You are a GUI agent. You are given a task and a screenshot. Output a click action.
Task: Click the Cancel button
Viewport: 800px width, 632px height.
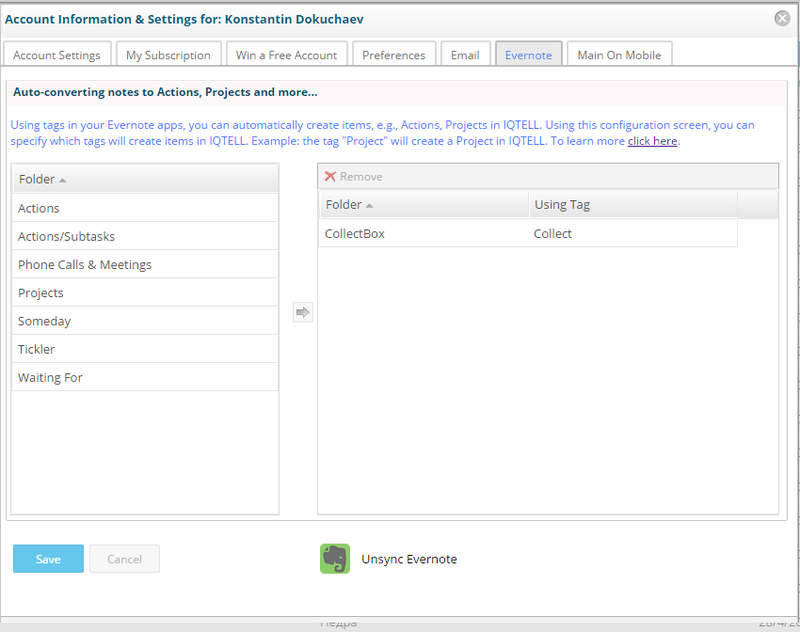pyautogui.click(x=124, y=559)
